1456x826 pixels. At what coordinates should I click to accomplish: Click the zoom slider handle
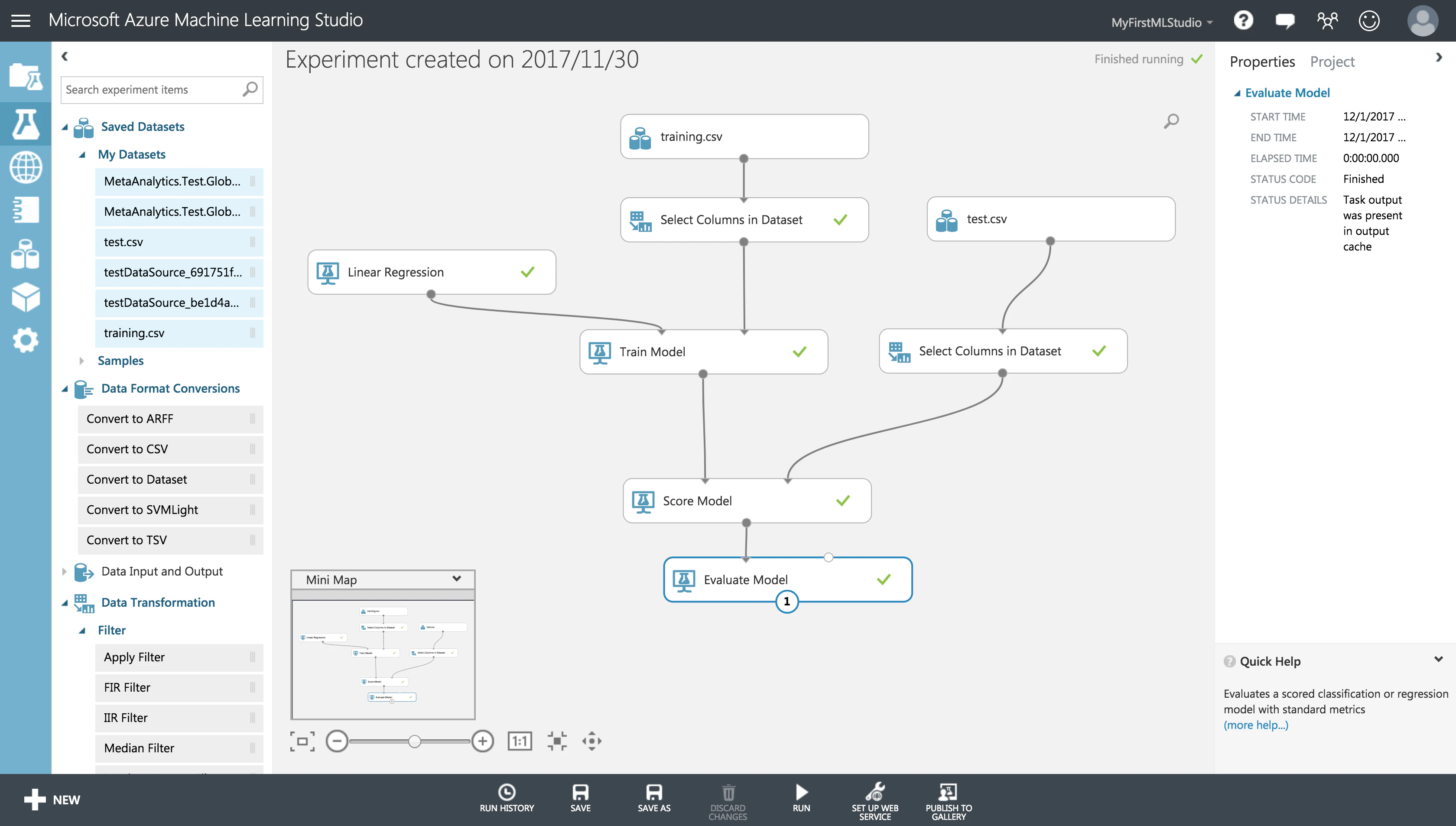415,741
